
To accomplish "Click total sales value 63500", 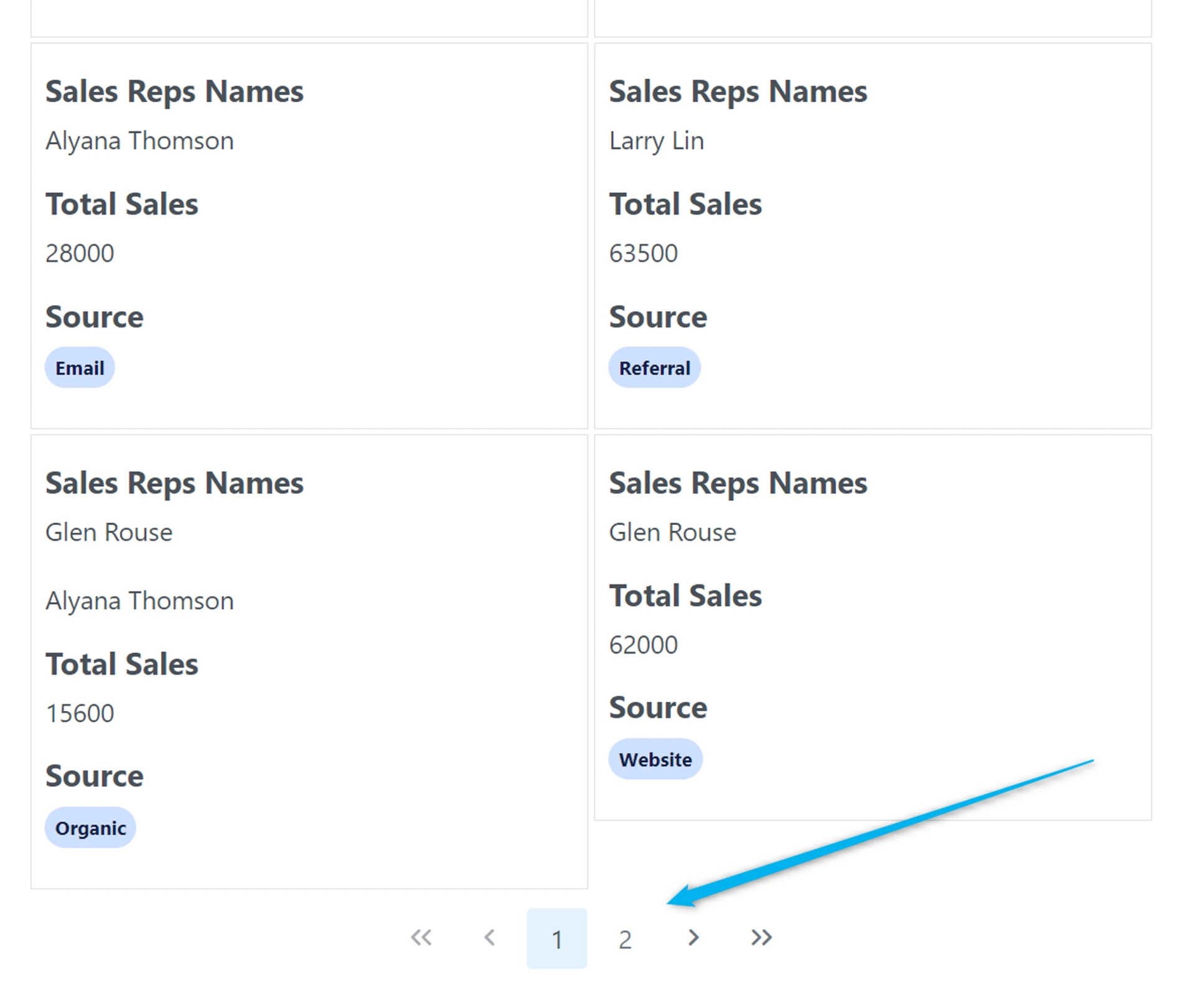I will pos(643,253).
